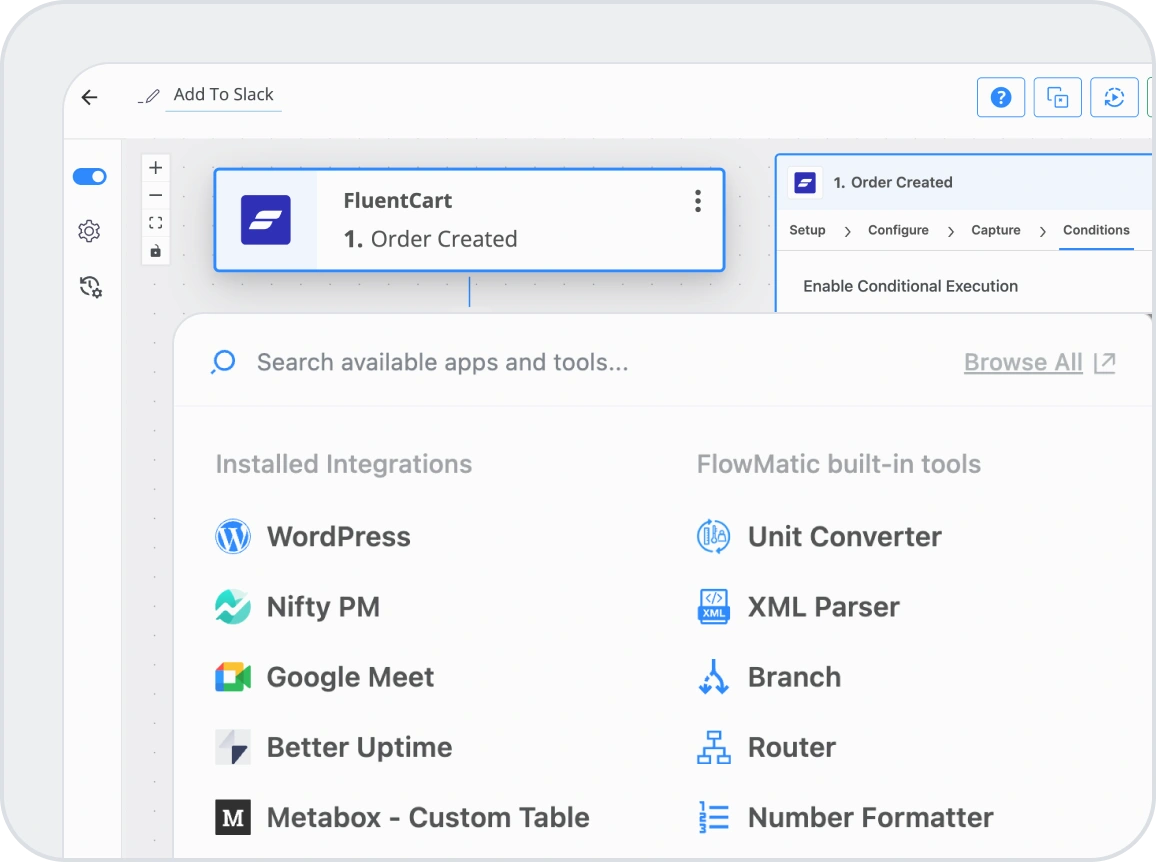Click the duplicate workflow icon
This screenshot has width=1156, height=862.
[x=1057, y=97]
